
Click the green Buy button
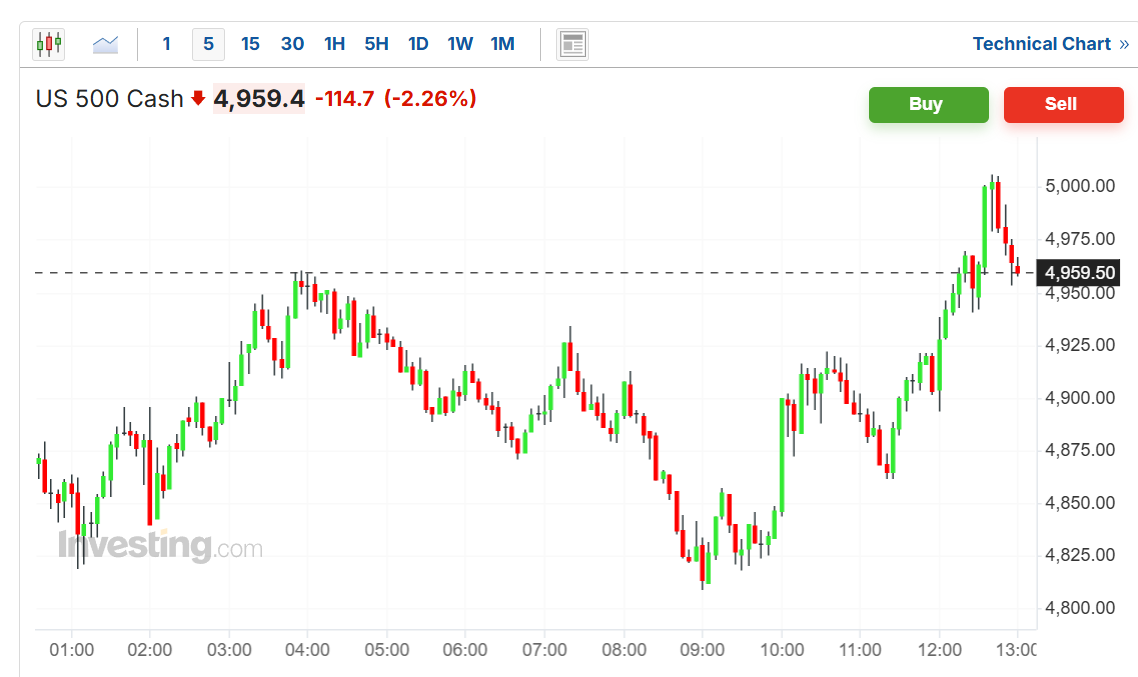click(928, 104)
